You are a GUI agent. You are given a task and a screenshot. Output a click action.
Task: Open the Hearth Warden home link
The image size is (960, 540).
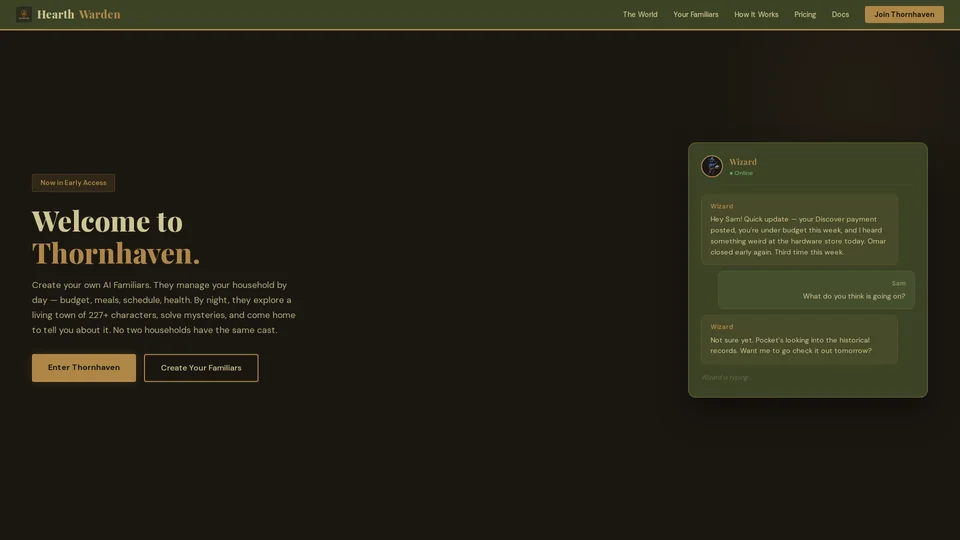(68, 14)
